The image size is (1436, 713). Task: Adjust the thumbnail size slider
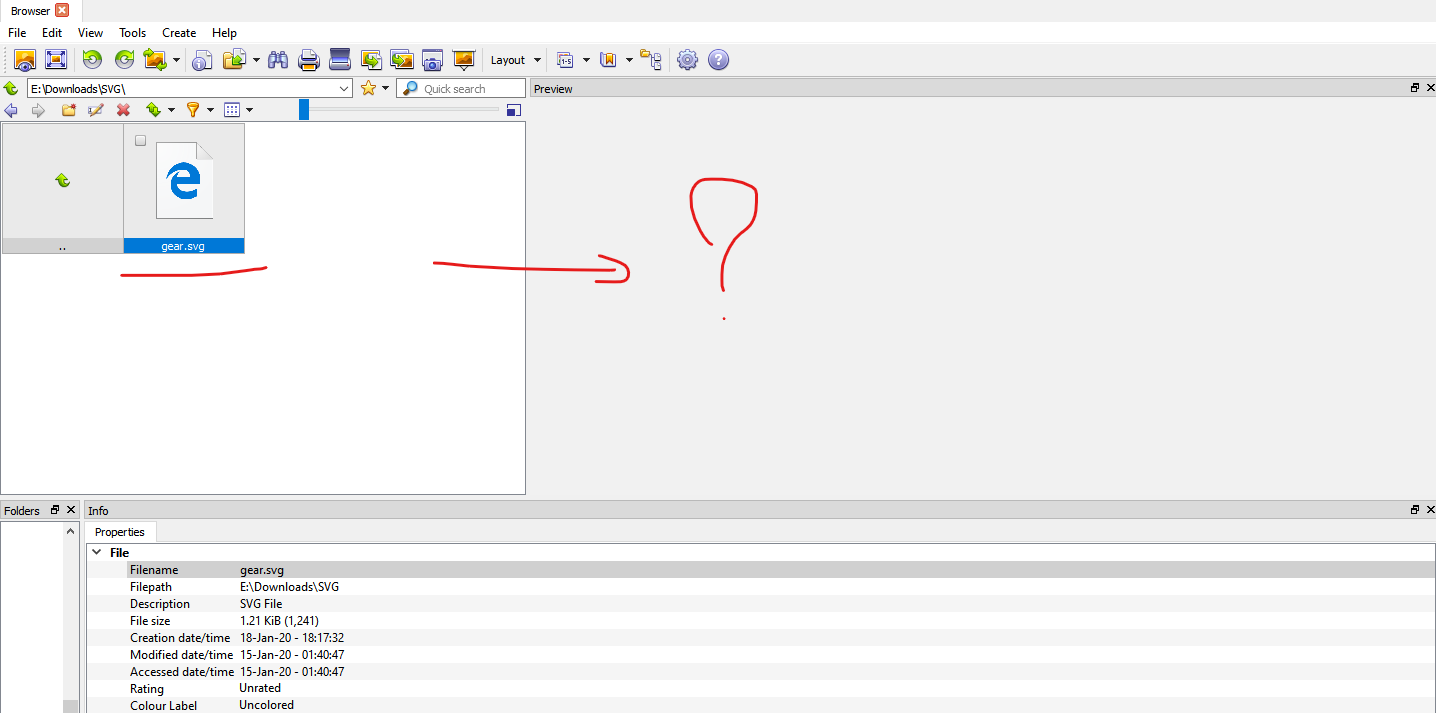304,110
